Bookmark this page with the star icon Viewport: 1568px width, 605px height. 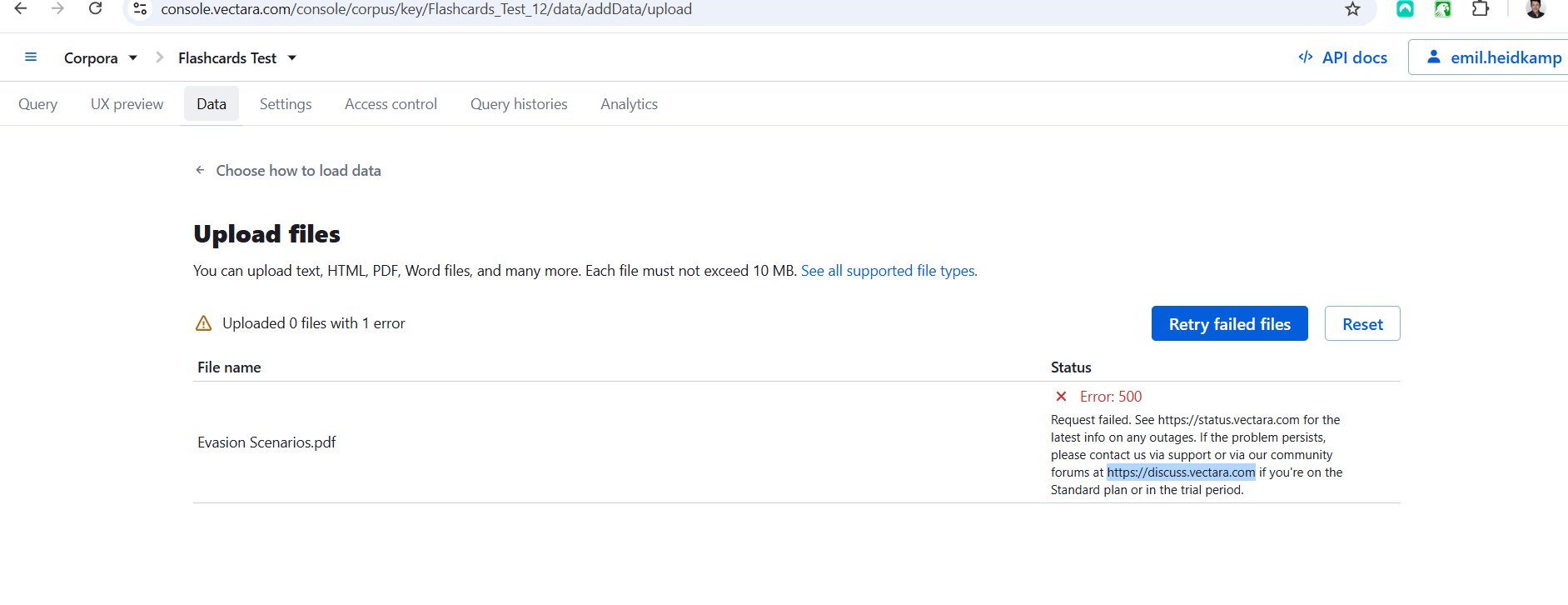click(1352, 9)
